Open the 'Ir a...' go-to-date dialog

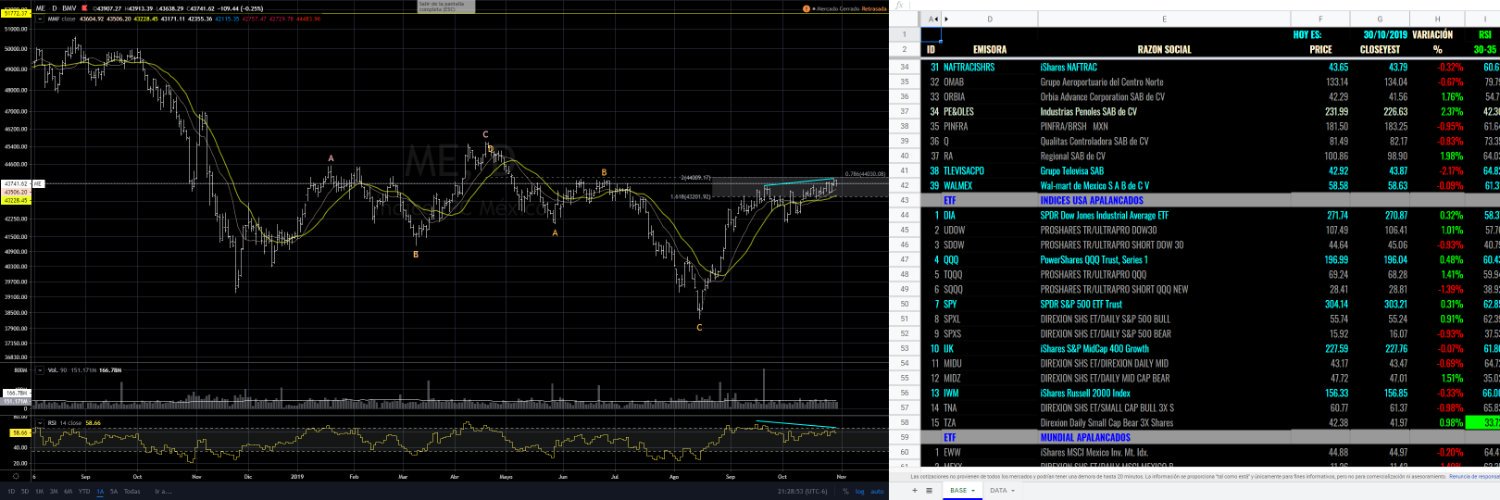pos(163,491)
